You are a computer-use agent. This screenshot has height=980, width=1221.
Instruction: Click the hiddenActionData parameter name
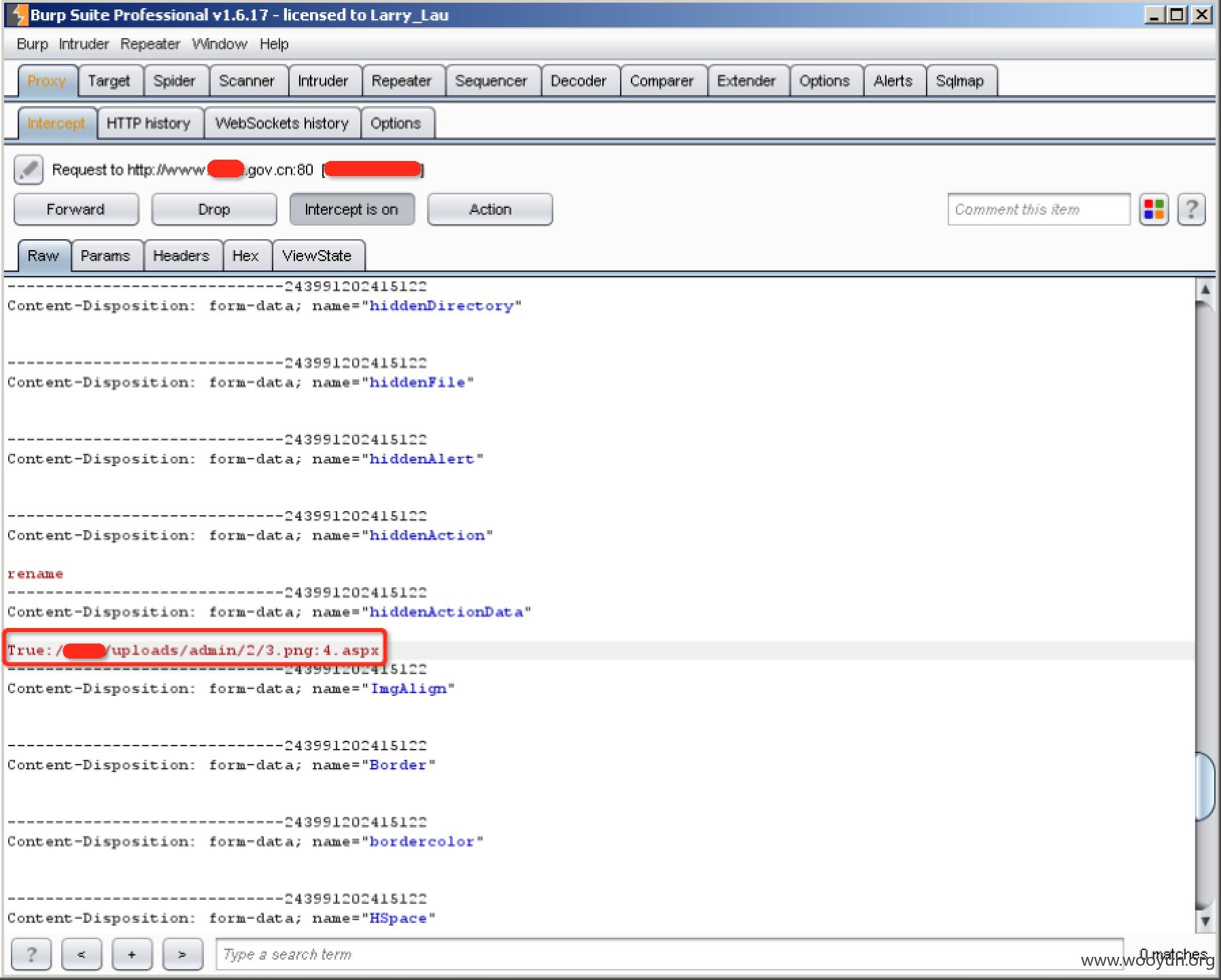[446, 612]
